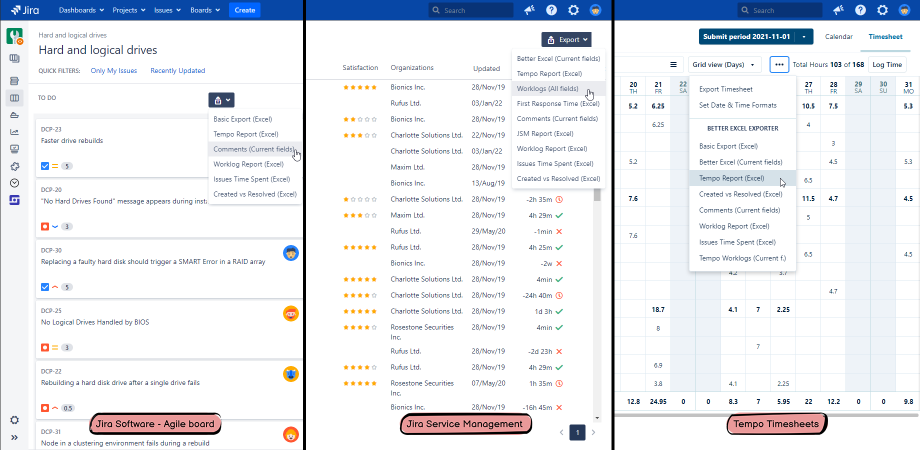Viewport: 920px width, 450px height.
Task: Click the Organizations column header
Action: tap(412, 67)
